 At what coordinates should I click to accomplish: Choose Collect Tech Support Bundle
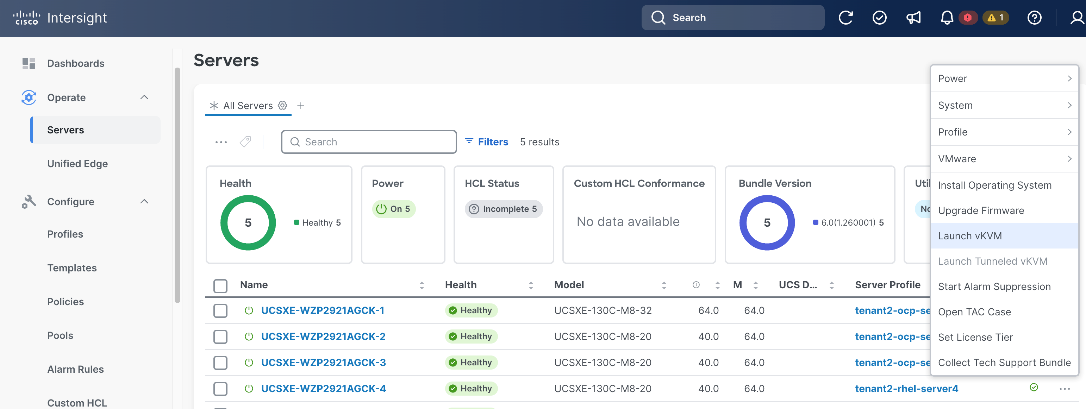(x=1004, y=363)
